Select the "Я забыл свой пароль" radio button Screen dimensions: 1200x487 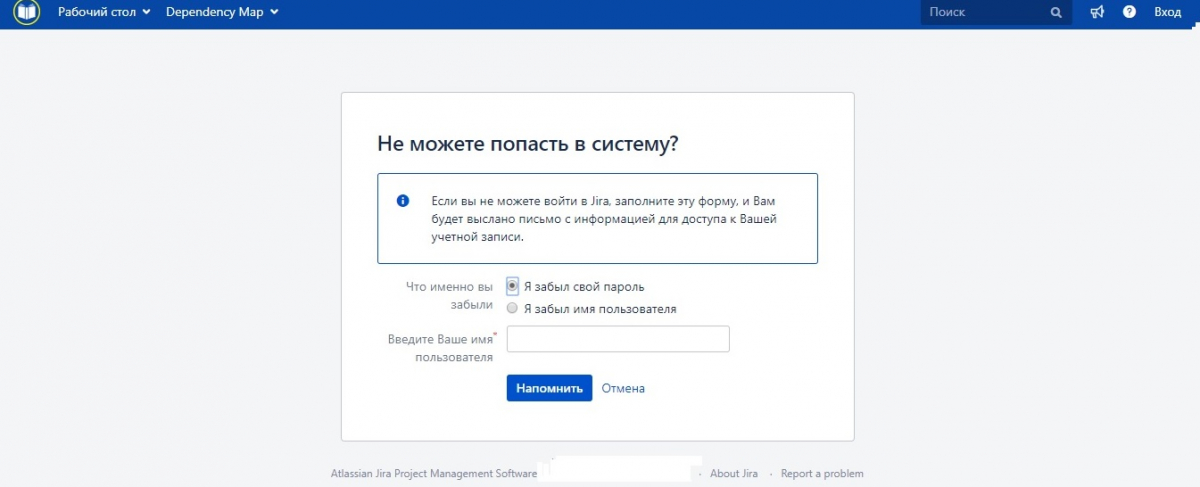pos(513,286)
